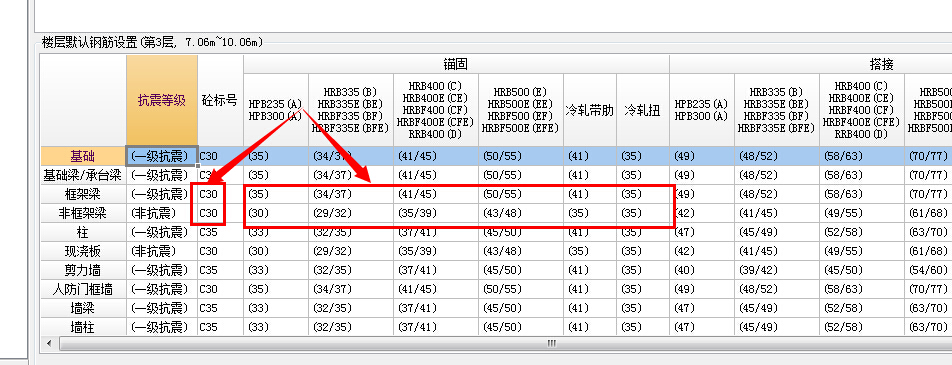952x365 pixels.
Task: Click HRB335 (B) column header under 搭接
Action: 777,110
